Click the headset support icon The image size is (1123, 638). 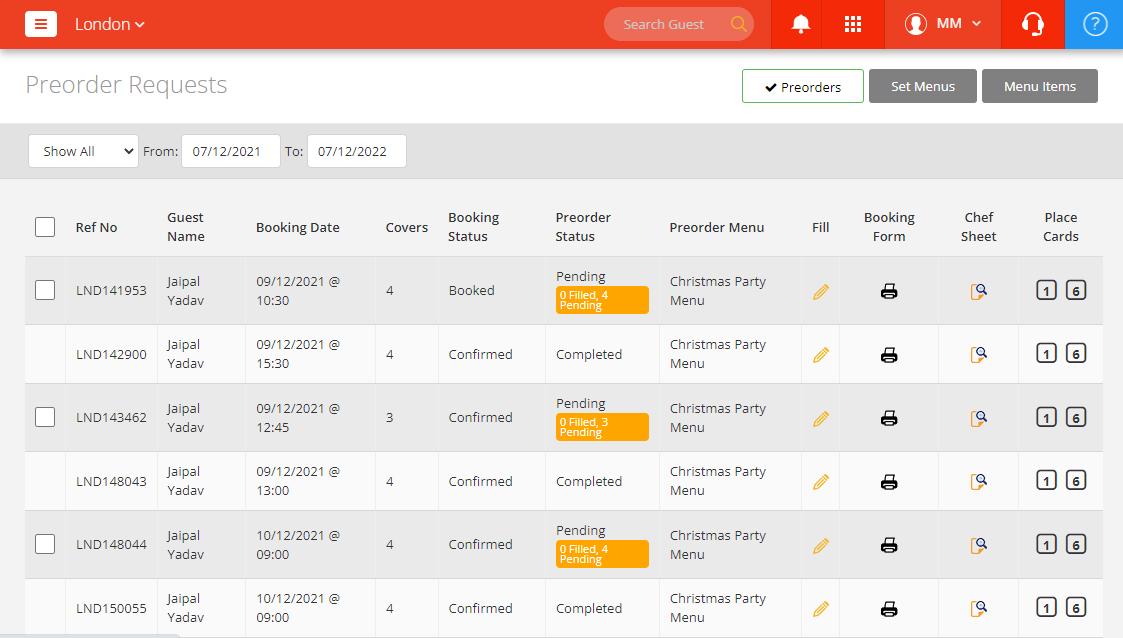(x=1033, y=24)
